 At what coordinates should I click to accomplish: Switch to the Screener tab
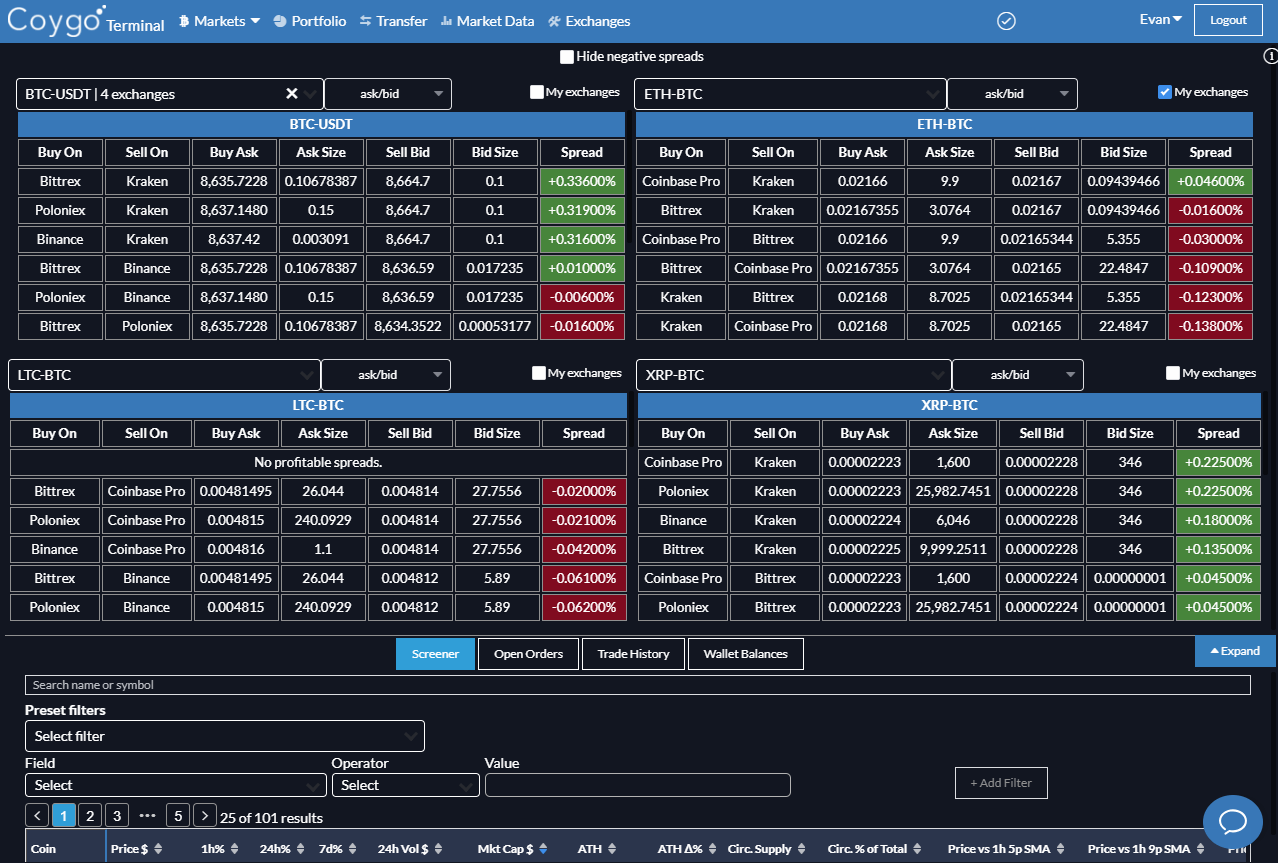[435, 654]
